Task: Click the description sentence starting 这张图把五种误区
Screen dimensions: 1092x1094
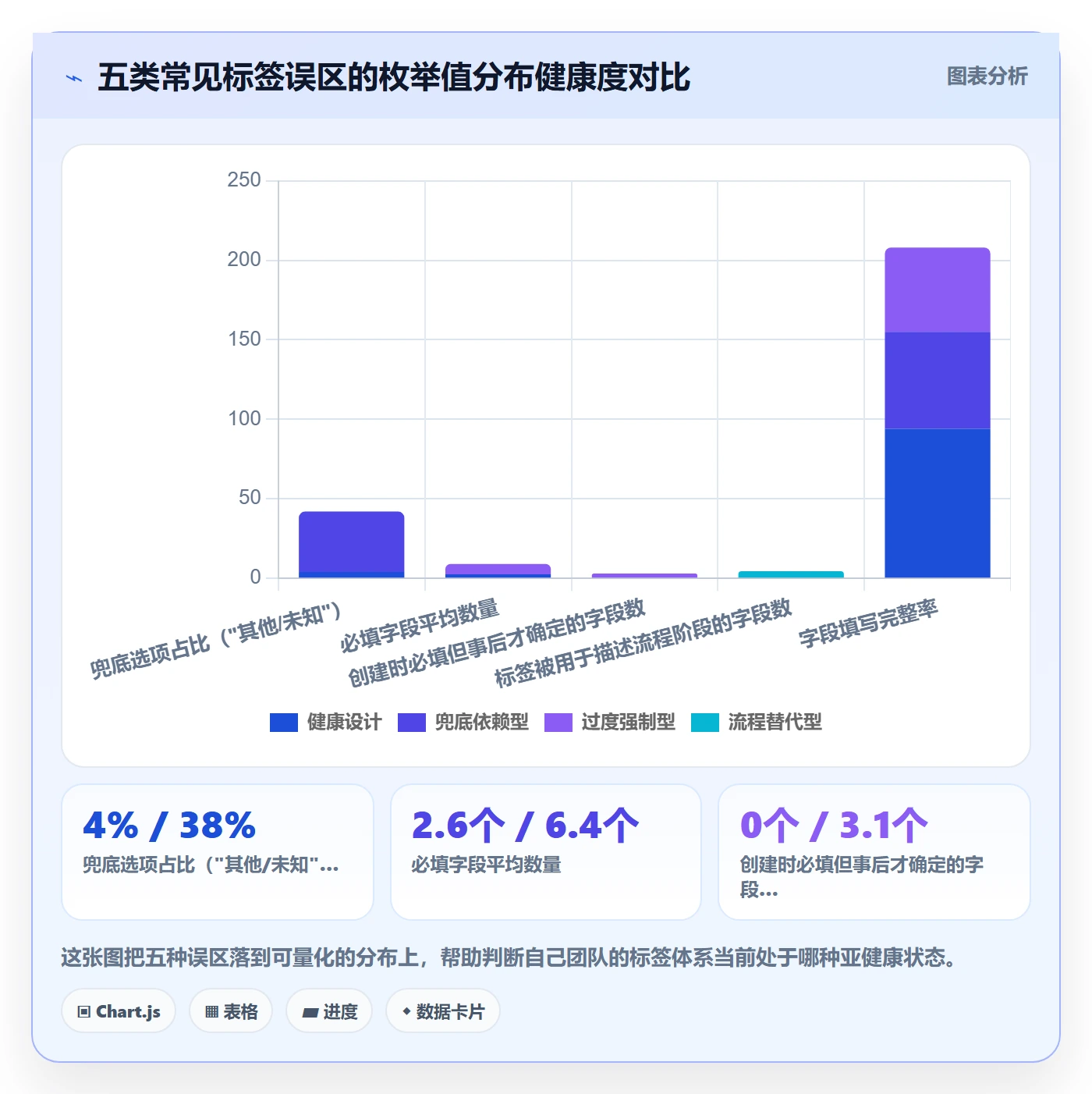Action: point(511,957)
